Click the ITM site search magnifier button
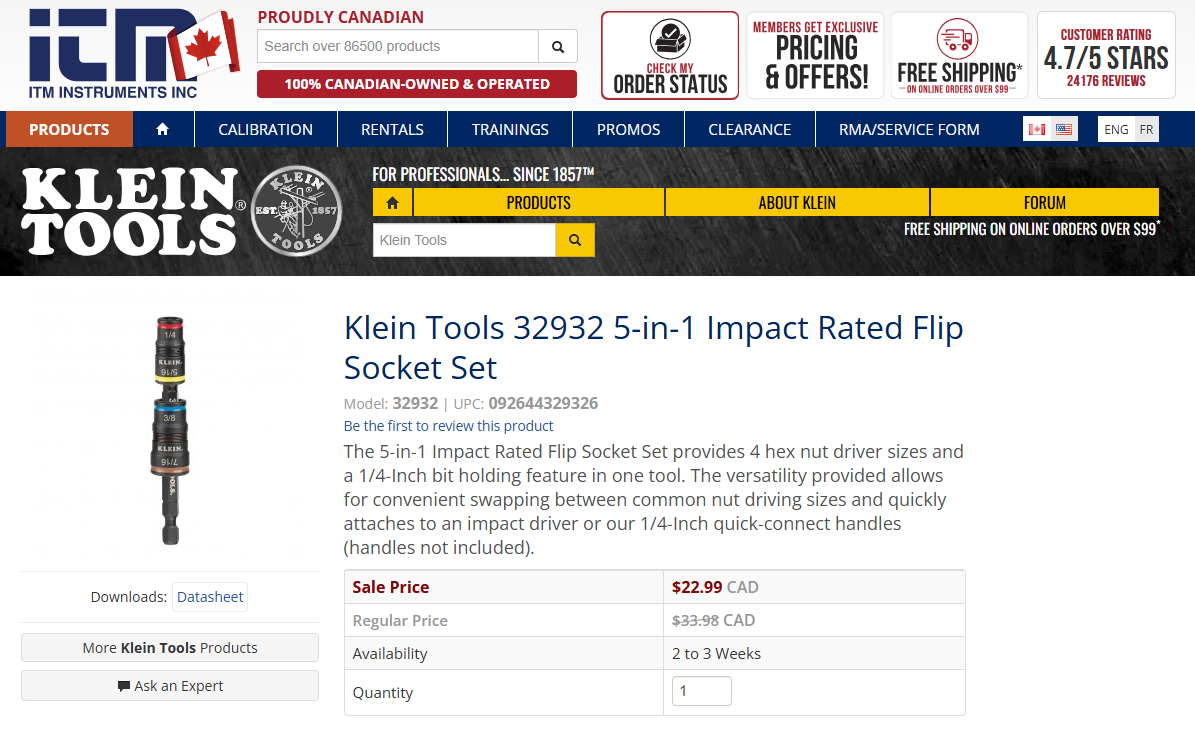 tap(558, 46)
